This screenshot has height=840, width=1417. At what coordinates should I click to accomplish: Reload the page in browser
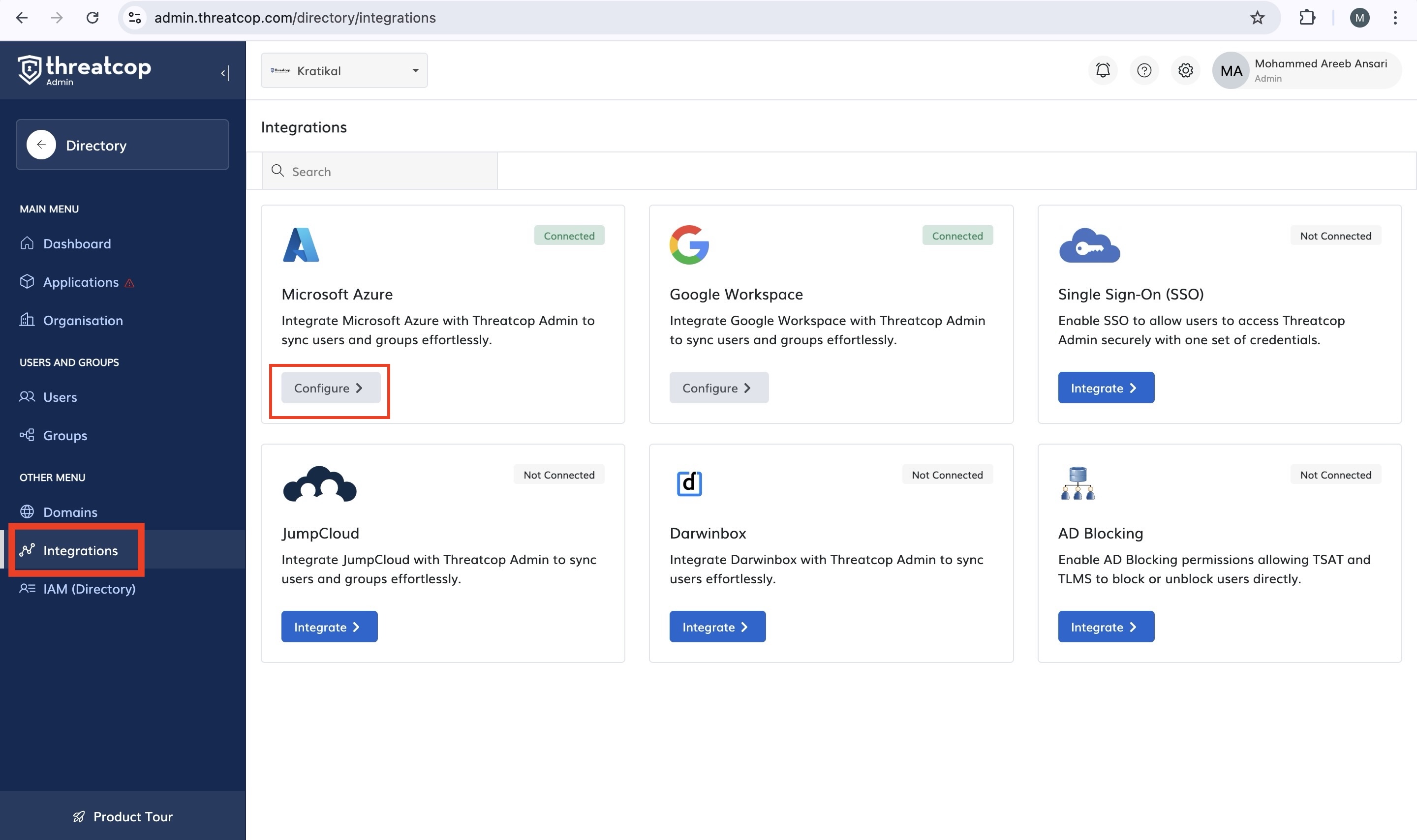tap(92, 18)
